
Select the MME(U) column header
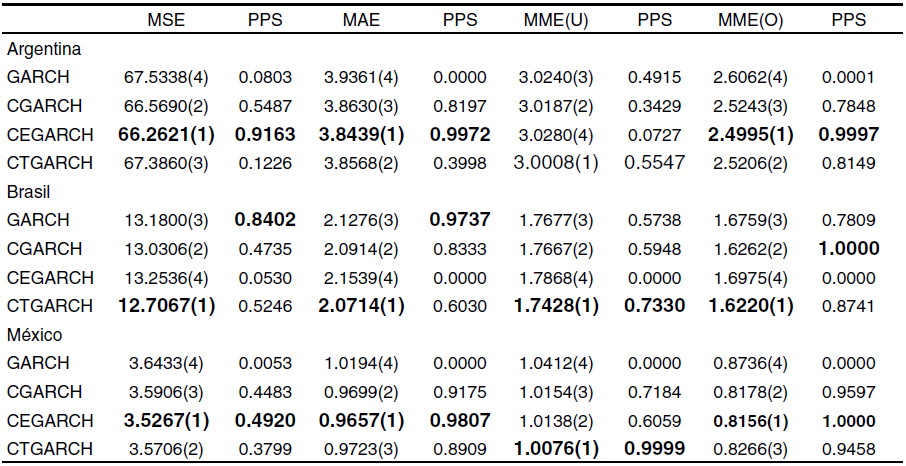(556, 20)
